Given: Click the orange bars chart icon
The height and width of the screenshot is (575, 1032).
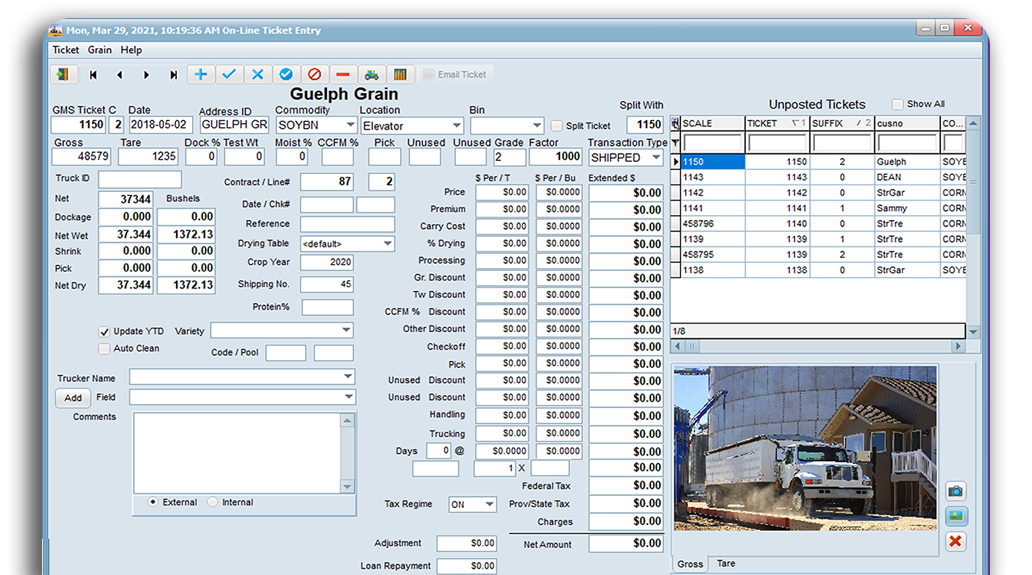Looking at the screenshot, I should coord(400,74).
